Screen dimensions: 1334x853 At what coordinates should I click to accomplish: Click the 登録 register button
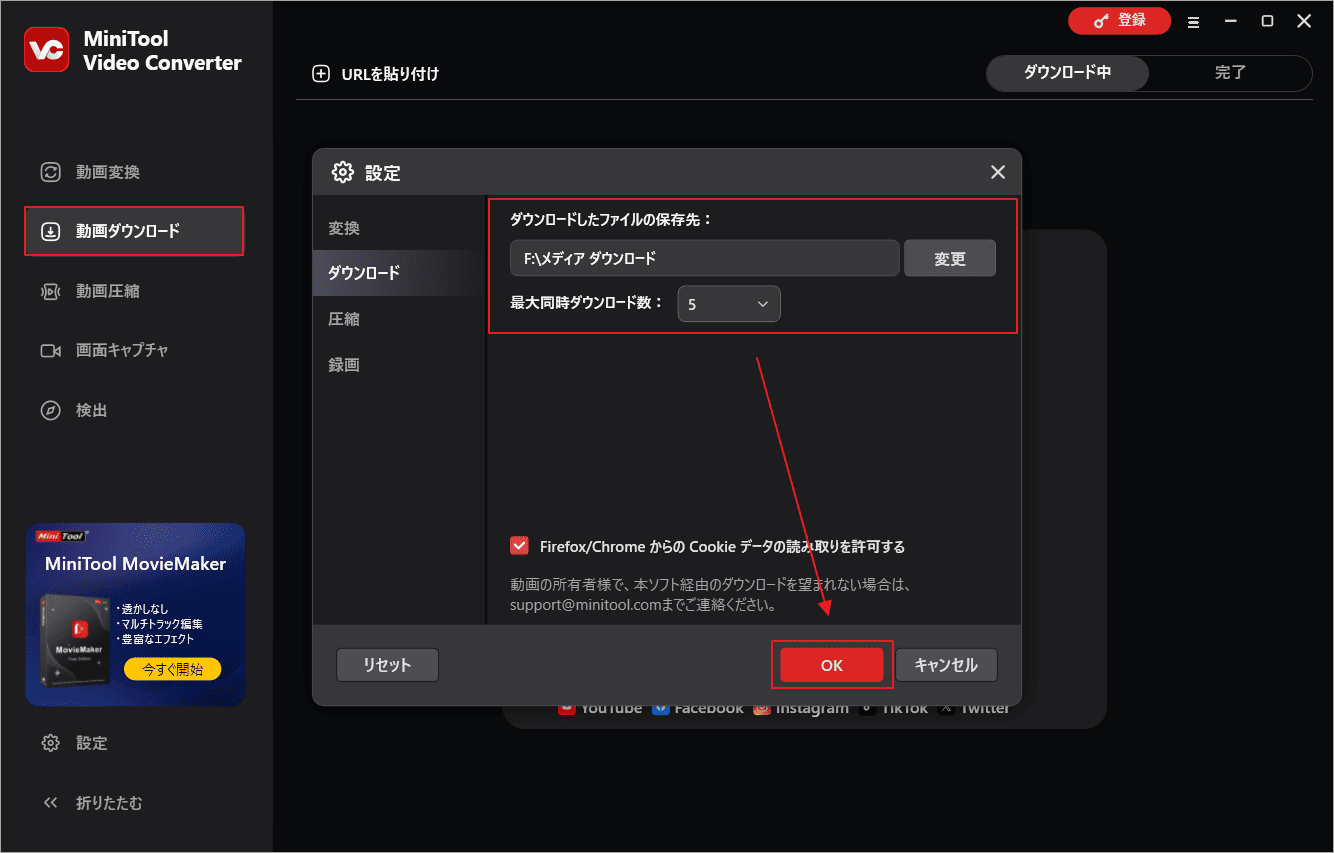pyautogui.click(x=1119, y=20)
